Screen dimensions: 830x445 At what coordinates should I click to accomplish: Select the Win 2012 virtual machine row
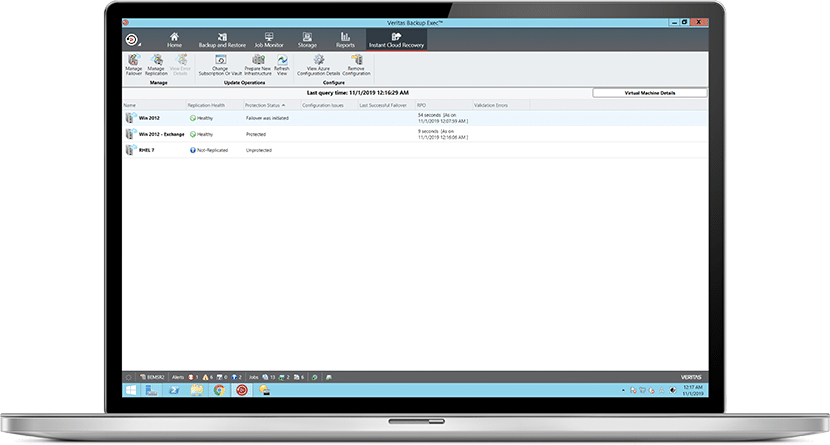[415, 118]
